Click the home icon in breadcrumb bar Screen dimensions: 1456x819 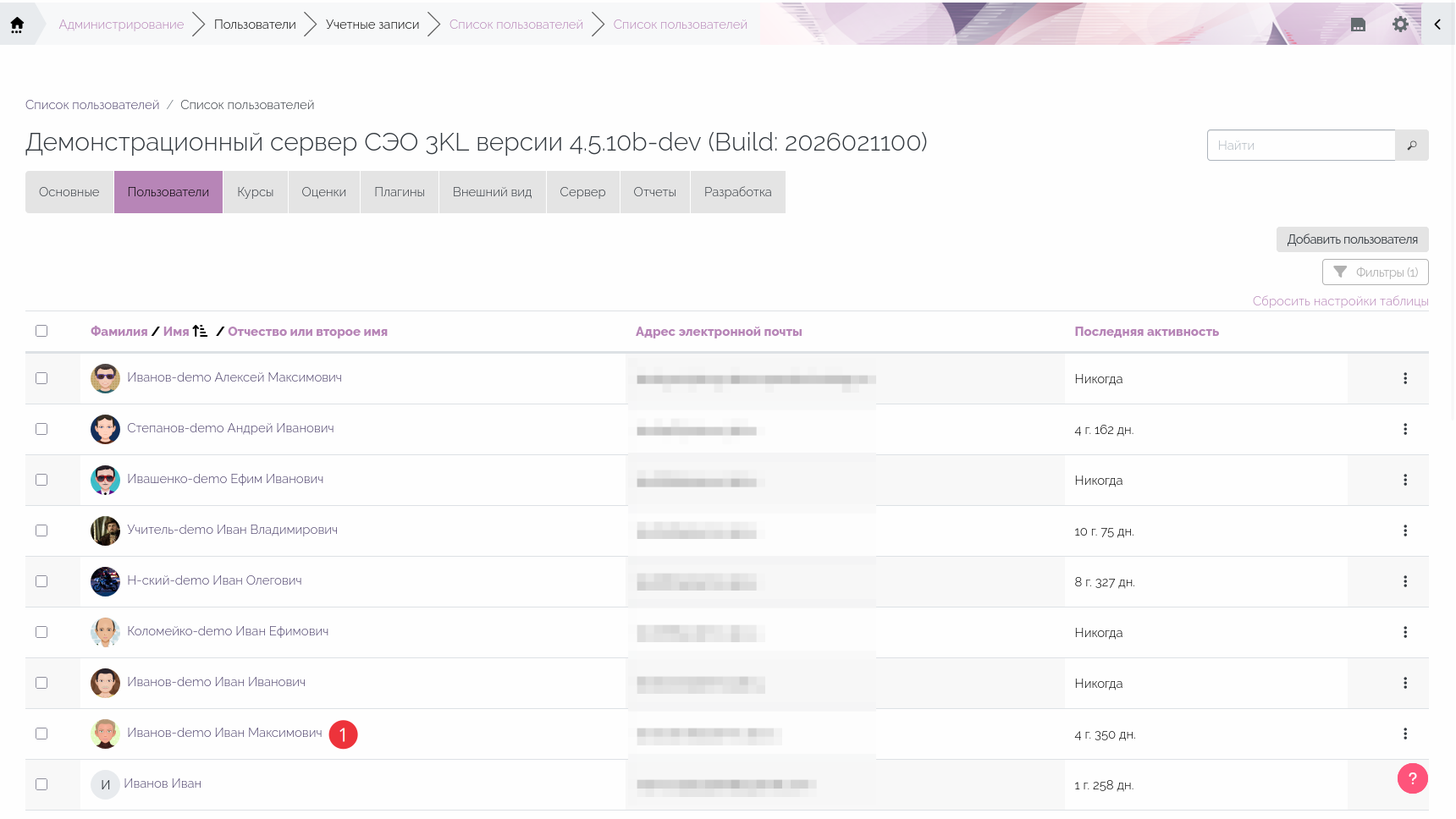pyautogui.click(x=17, y=25)
